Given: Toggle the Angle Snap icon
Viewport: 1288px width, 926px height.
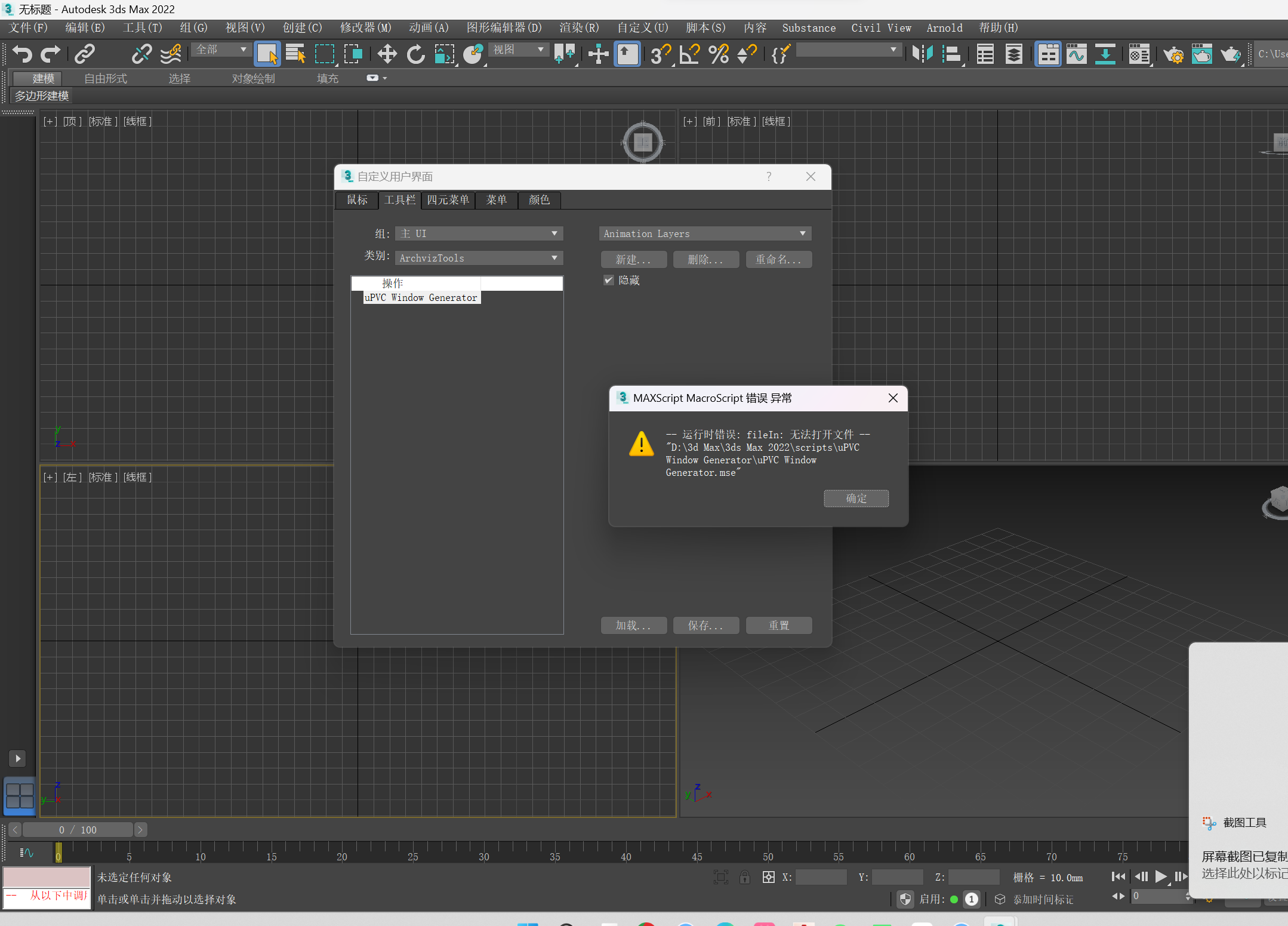Looking at the screenshot, I should click(689, 54).
